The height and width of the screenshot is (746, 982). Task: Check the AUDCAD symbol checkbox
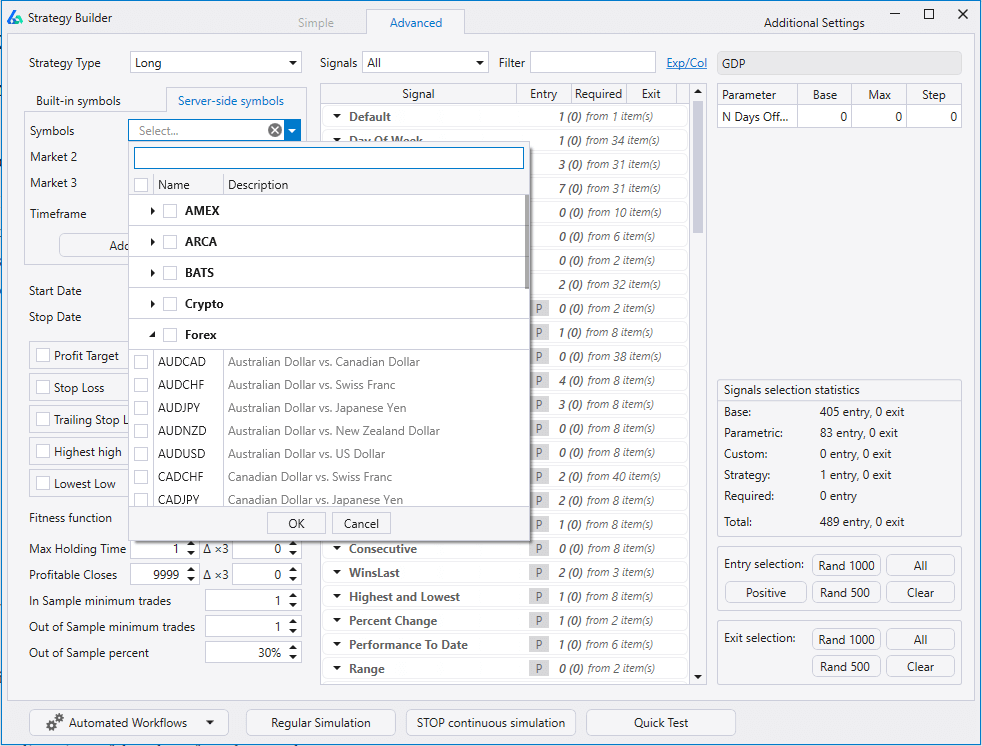[x=141, y=362]
